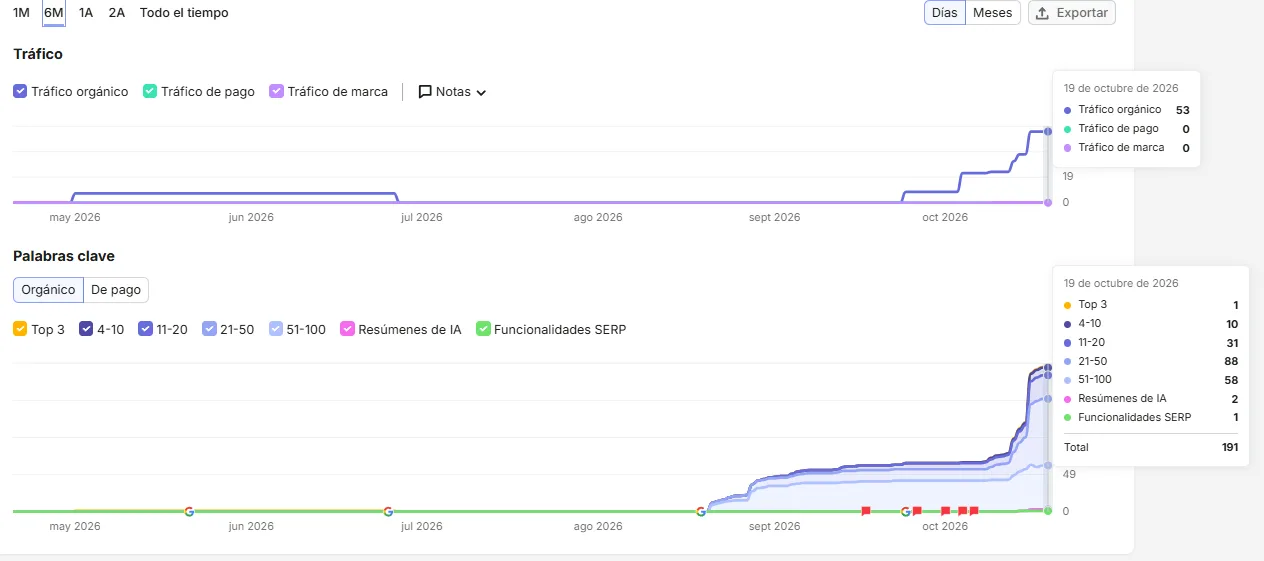The image size is (1264, 561).
Task: Switch chart granularity to Días
Action: pyautogui.click(x=945, y=13)
